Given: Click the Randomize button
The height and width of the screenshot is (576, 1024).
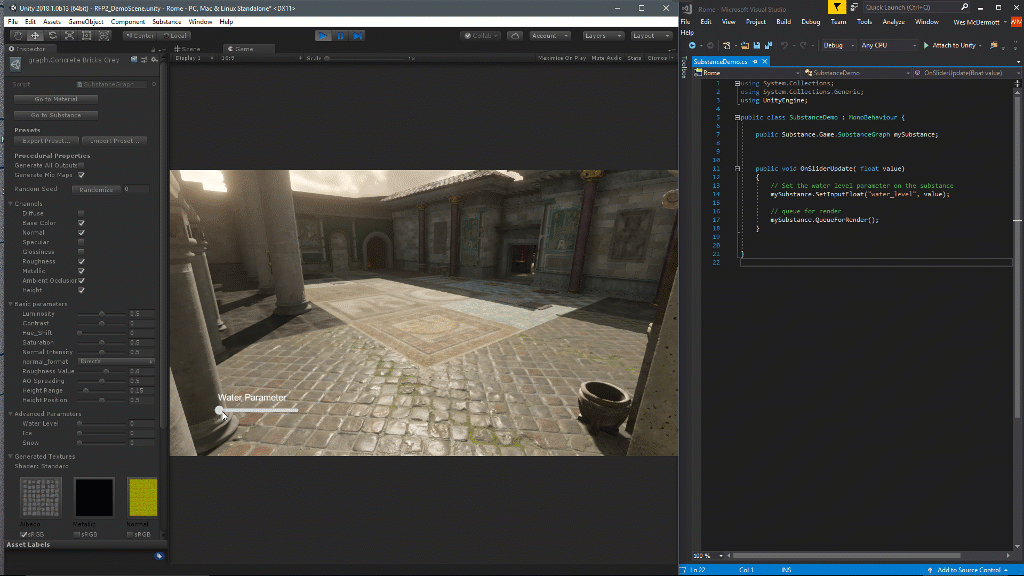Looking at the screenshot, I should 96,189.
